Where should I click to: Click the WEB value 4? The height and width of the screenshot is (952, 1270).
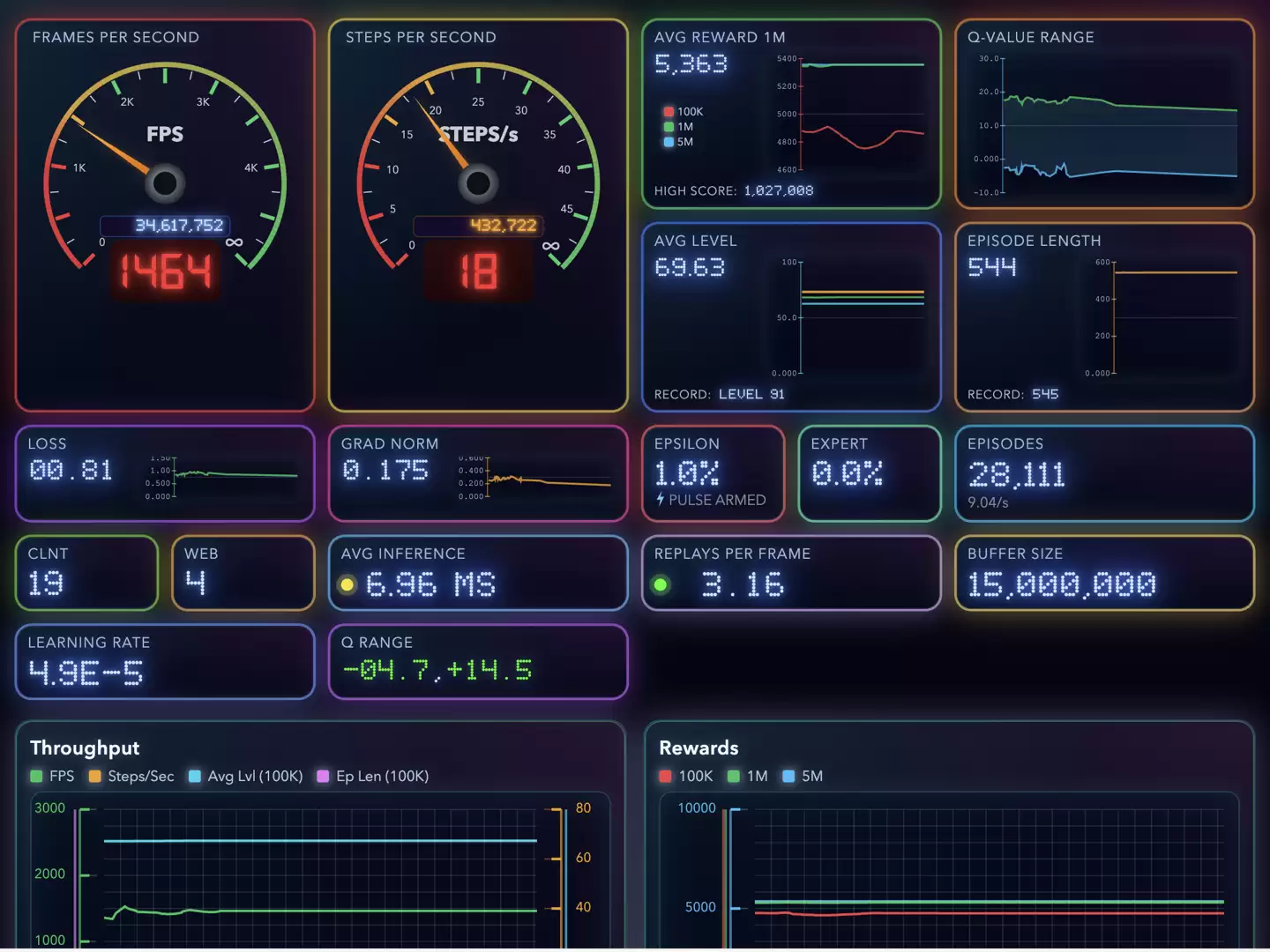pyautogui.click(x=195, y=583)
